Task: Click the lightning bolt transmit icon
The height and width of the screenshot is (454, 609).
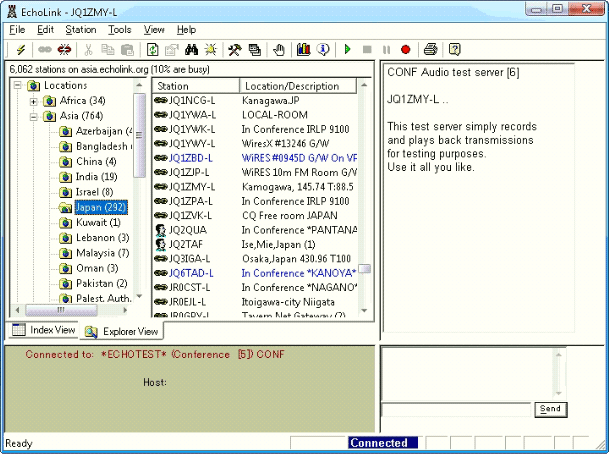Action: point(21,50)
